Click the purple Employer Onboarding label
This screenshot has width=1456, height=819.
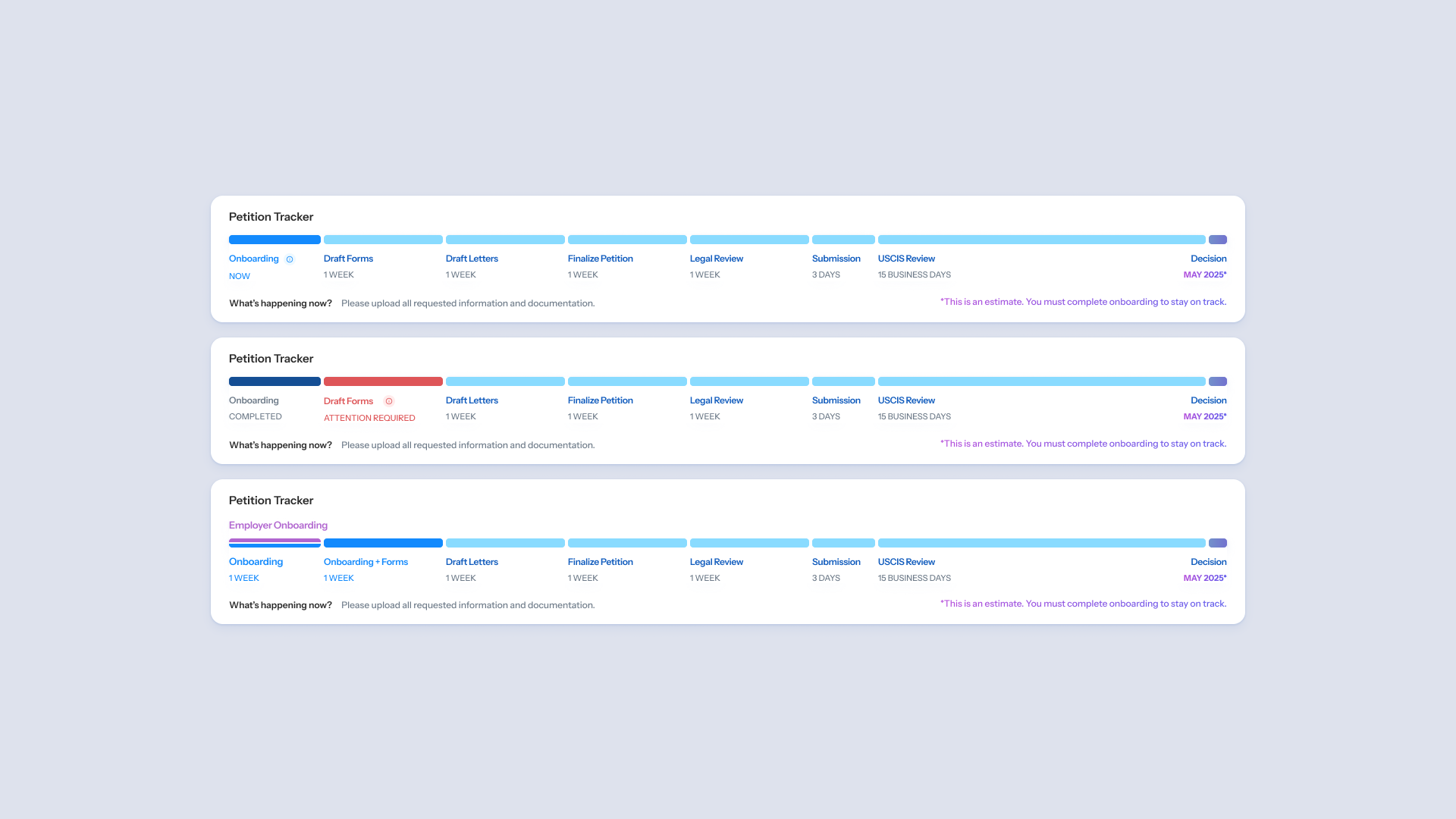(x=278, y=525)
